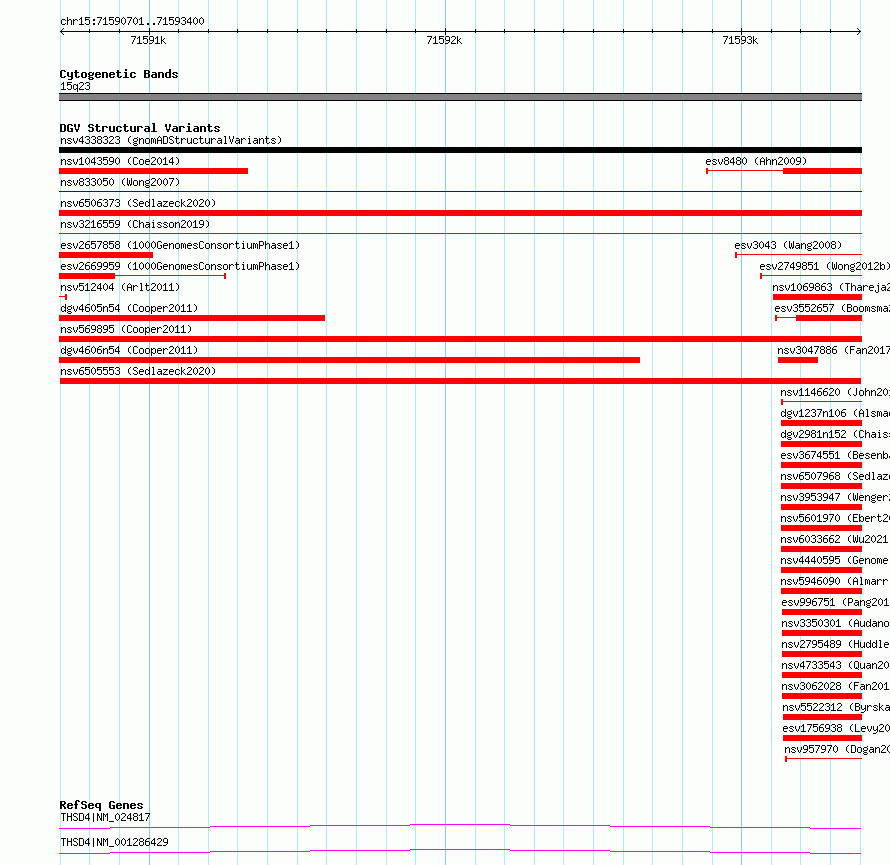Open variant nsv6507968 label
The height and width of the screenshot is (865, 890).
pos(835,476)
